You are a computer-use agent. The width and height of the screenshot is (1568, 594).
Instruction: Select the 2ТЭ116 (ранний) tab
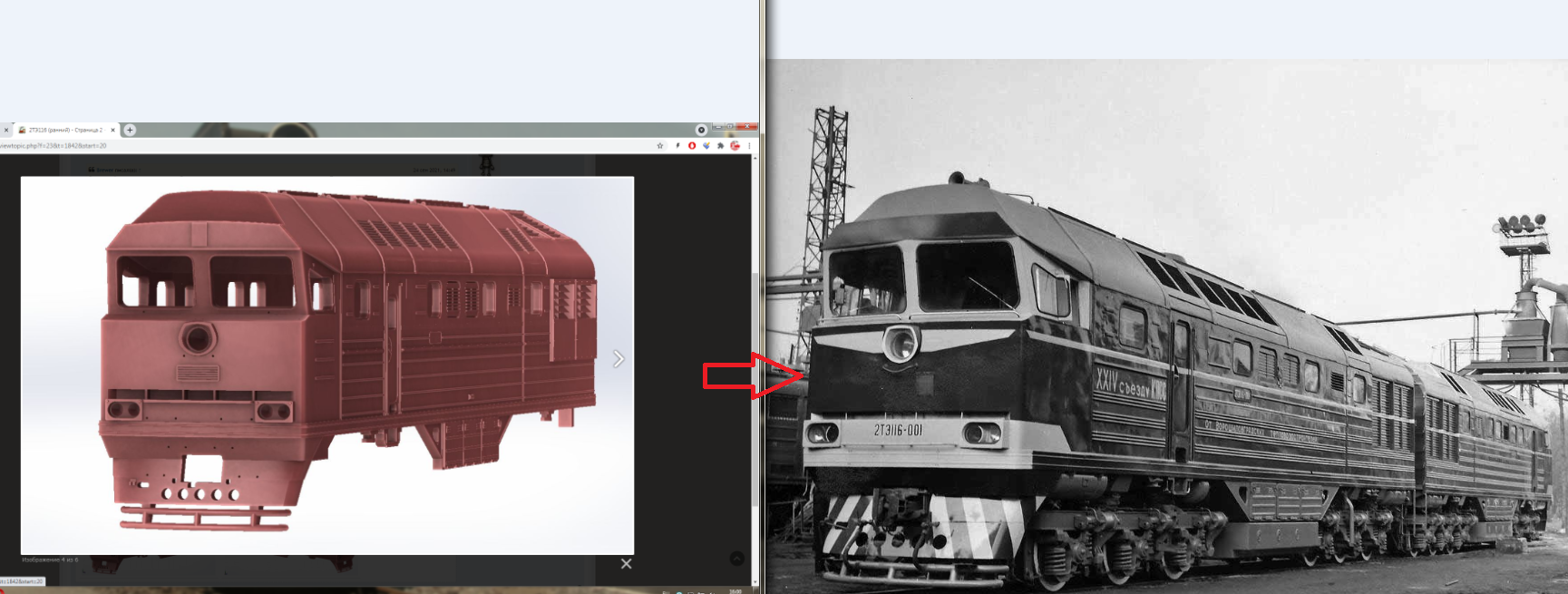pos(63,130)
